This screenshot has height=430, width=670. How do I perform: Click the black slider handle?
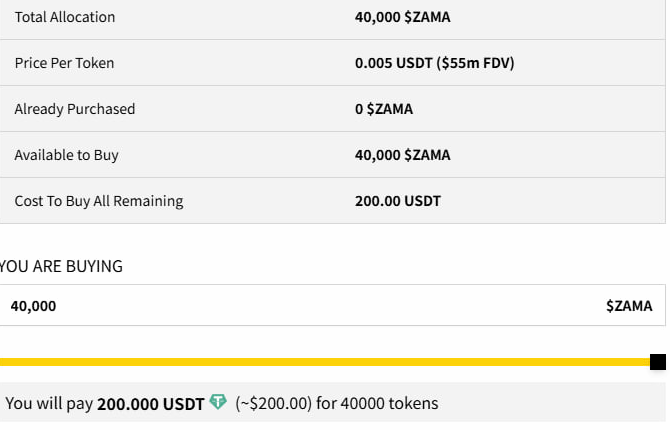pos(658,362)
